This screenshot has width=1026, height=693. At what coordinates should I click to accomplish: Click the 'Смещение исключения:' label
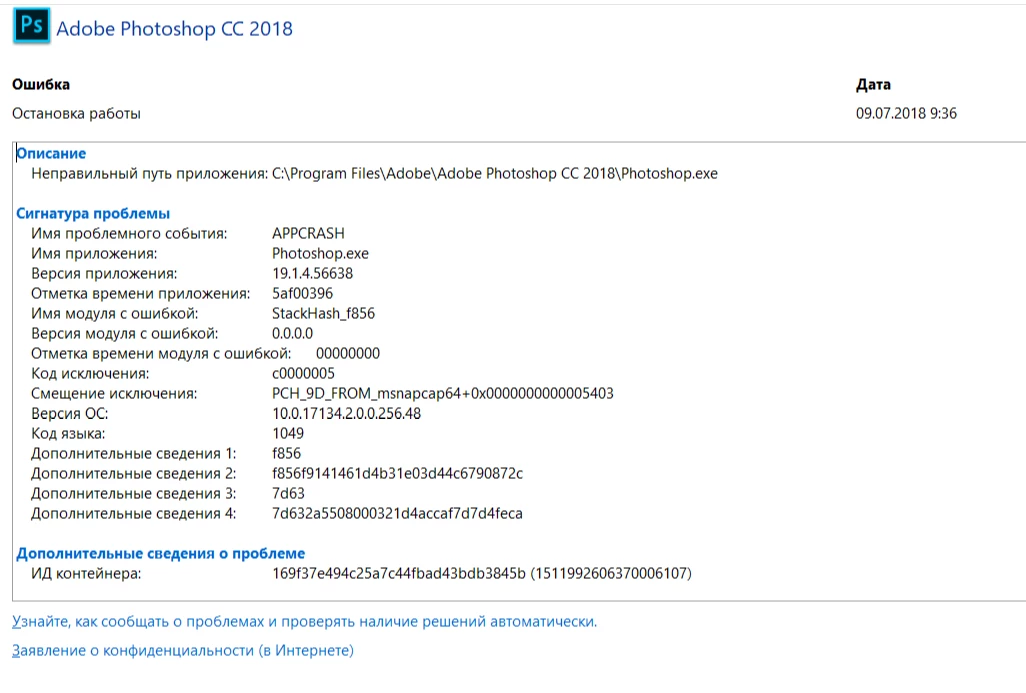coord(114,393)
